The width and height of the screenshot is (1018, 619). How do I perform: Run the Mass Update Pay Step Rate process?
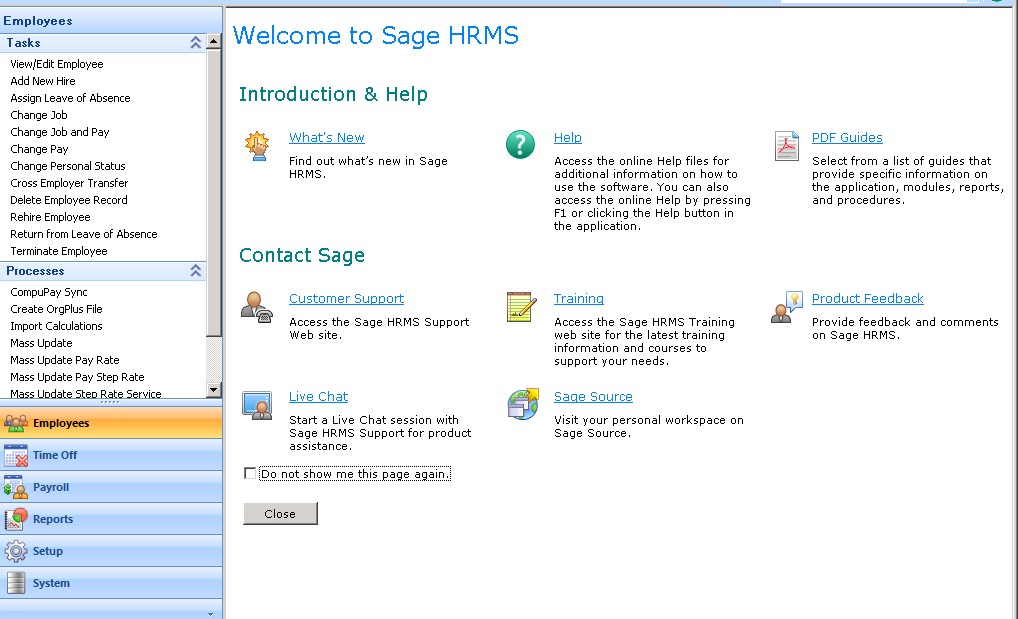click(x=77, y=377)
